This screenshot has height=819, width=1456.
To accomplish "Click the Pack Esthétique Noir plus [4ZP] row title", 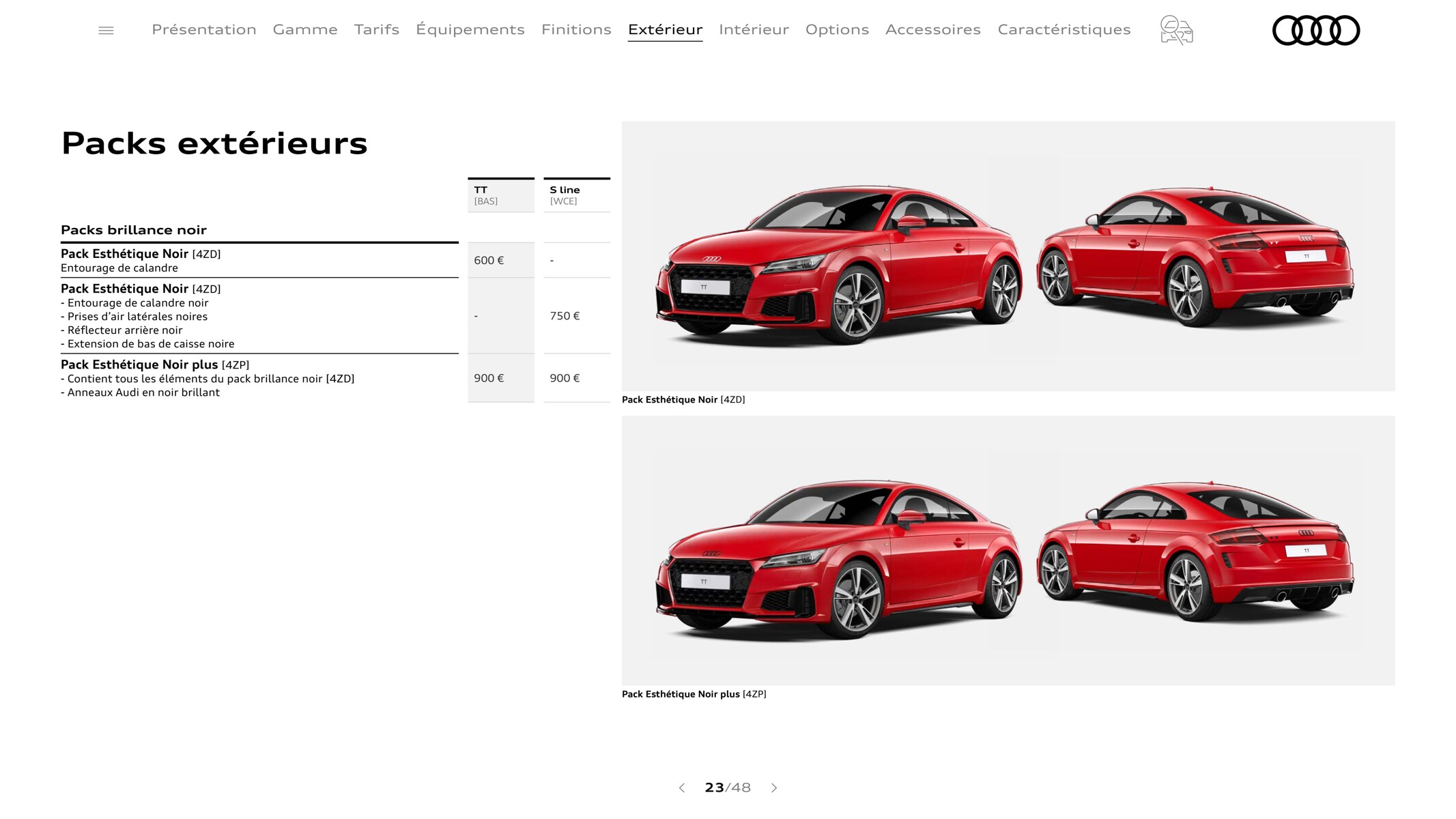I will pyautogui.click(x=155, y=365).
